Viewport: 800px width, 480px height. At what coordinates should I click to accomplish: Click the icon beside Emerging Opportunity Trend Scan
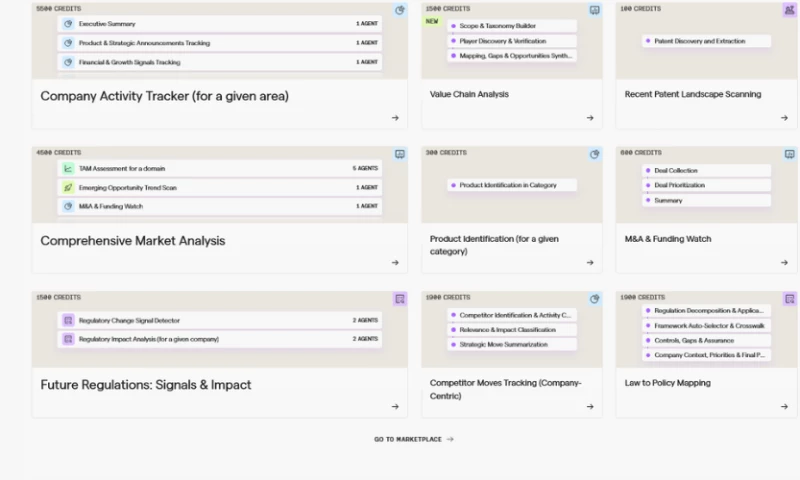click(x=68, y=187)
